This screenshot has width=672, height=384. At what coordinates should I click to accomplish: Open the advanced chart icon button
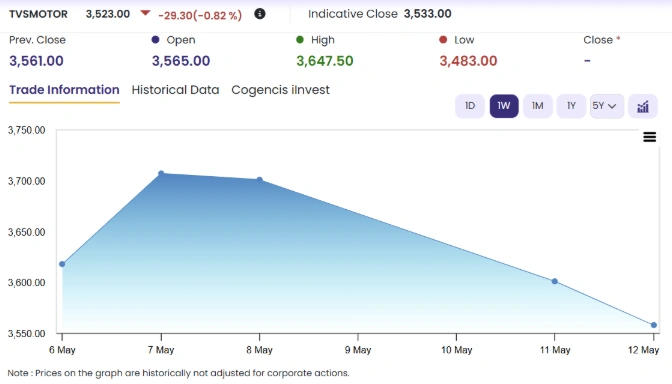point(642,106)
